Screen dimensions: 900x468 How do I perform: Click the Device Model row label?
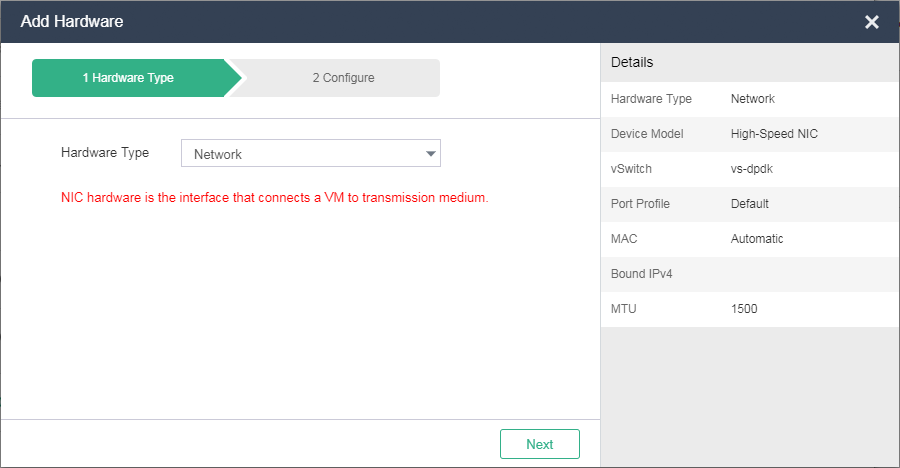pos(647,134)
